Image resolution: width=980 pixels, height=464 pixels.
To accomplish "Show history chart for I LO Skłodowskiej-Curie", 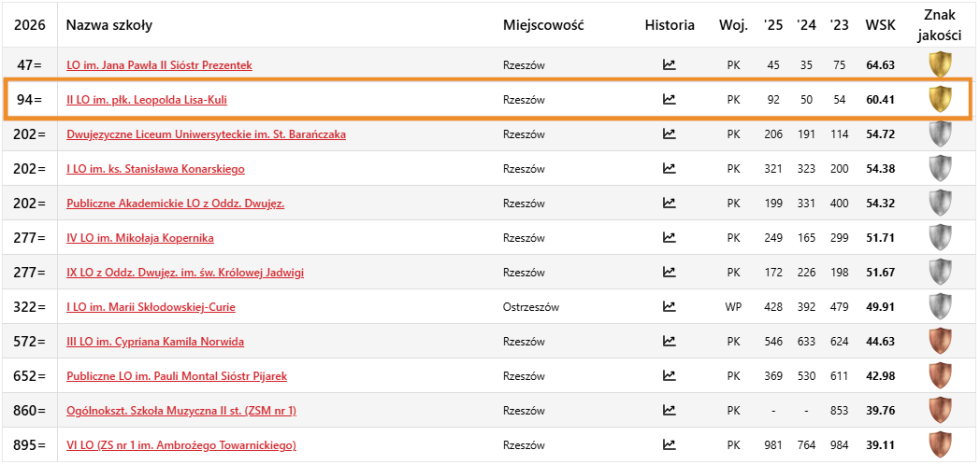I will [669, 307].
